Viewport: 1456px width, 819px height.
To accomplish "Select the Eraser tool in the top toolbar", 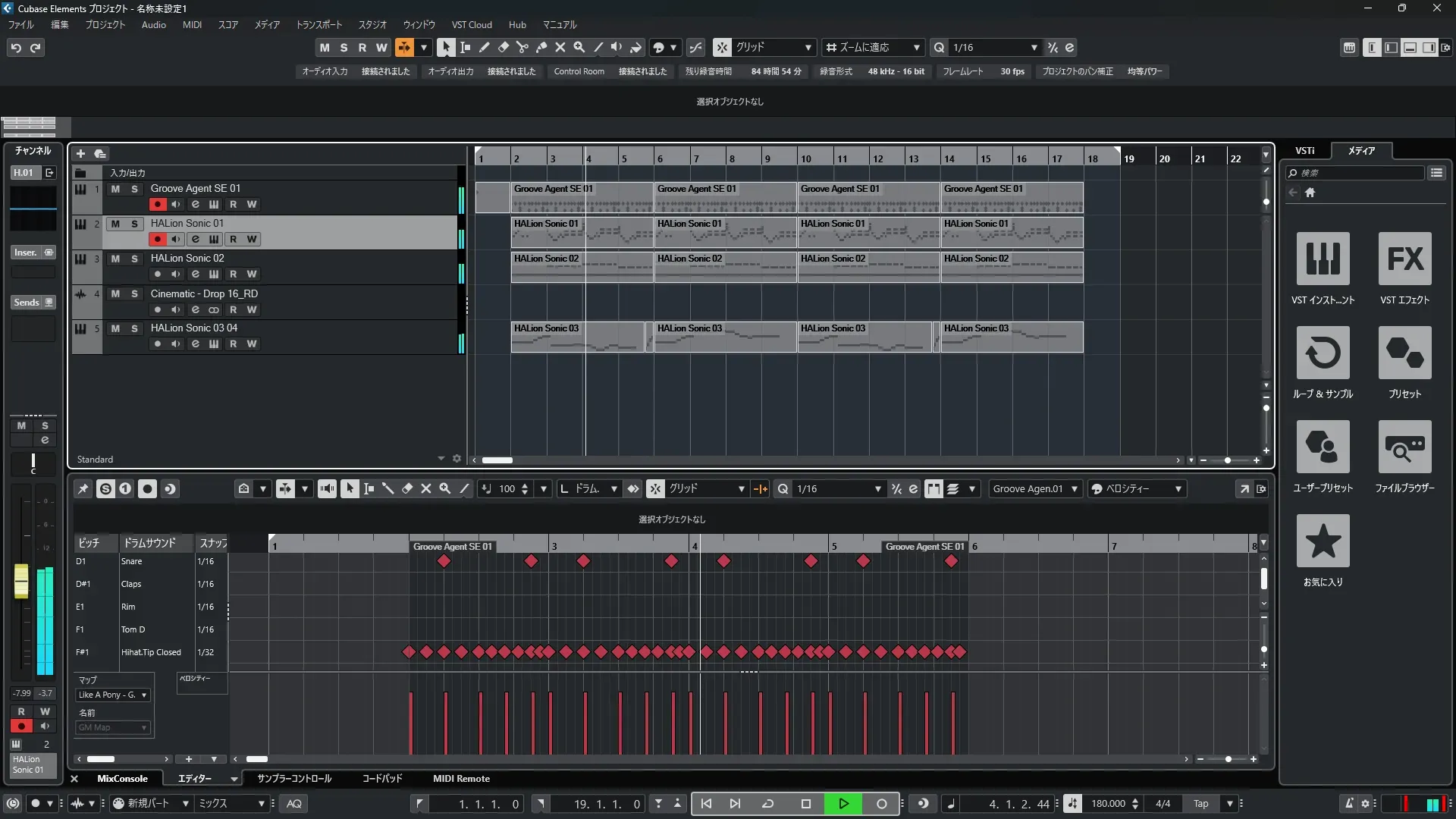I will click(503, 47).
